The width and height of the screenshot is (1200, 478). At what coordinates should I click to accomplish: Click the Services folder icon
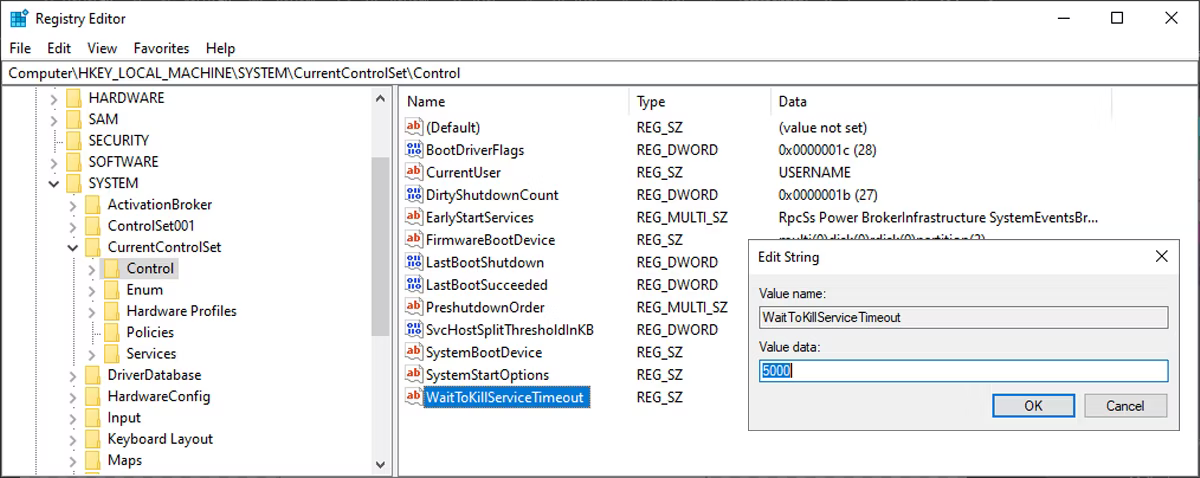coord(111,354)
